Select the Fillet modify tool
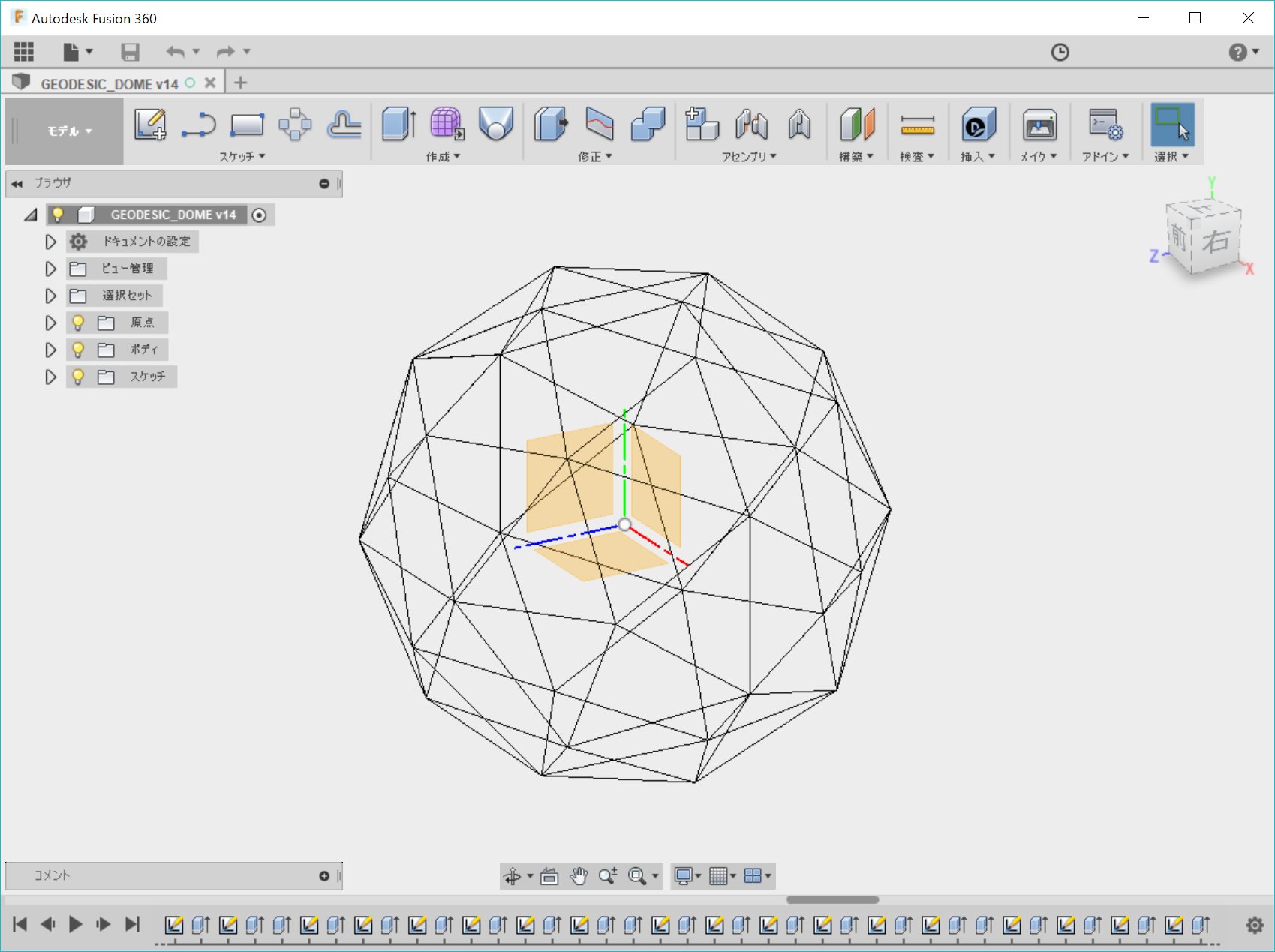The height and width of the screenshot is (952, 1275). (x=600, y=124)
